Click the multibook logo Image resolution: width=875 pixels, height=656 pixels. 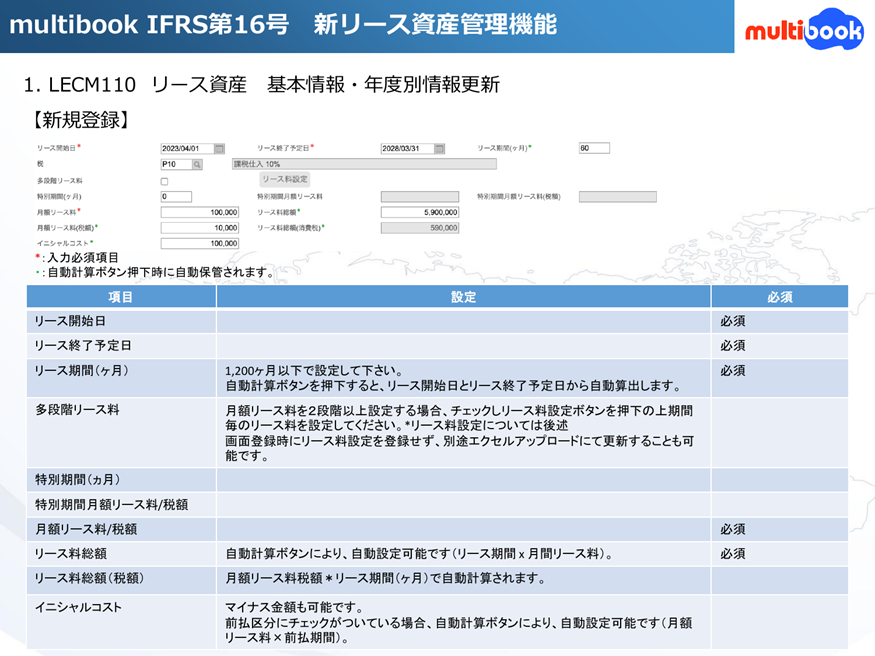pyautogui.click(x=804, y=29)
